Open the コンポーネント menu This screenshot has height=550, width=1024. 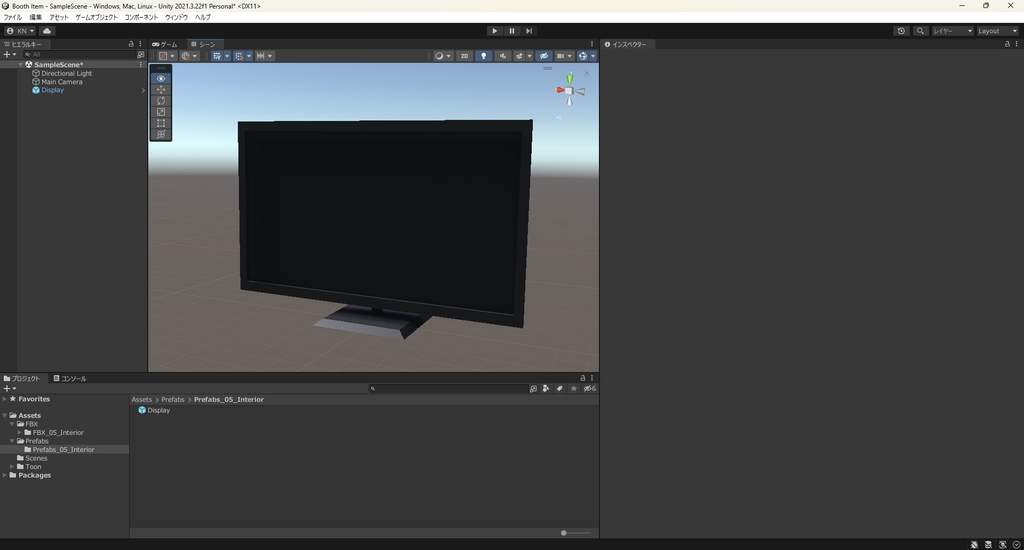click(x=142, y=17)
